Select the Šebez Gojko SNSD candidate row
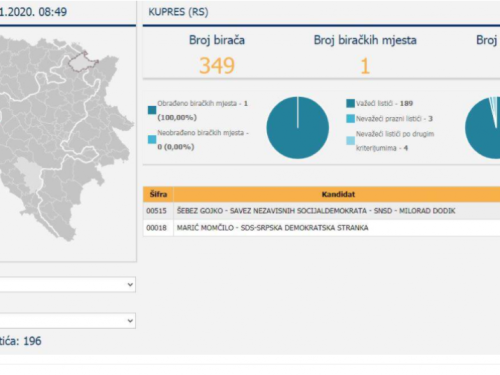The image size is (500, 375). [x=322, y=211]
